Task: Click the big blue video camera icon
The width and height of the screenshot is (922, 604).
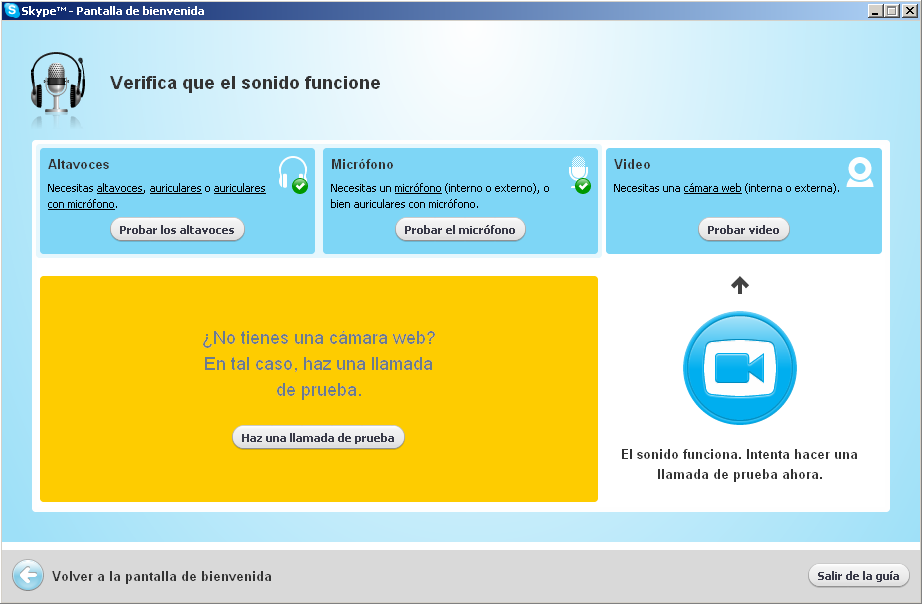Action: point(740,368)
